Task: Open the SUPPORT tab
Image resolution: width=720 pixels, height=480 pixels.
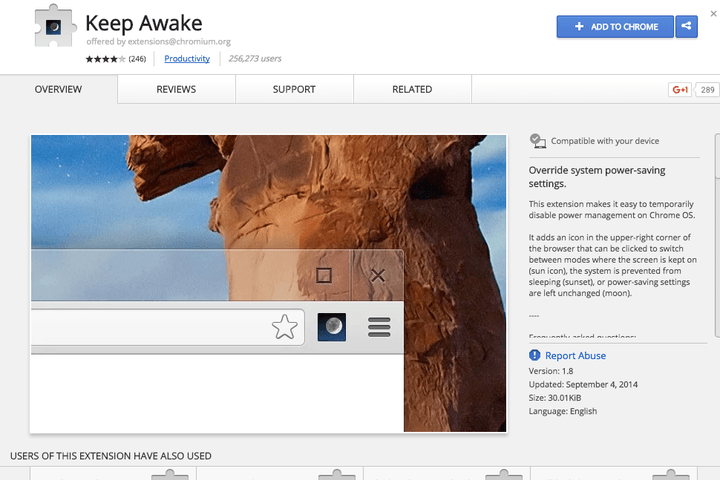Action: [x=294, y=89]
